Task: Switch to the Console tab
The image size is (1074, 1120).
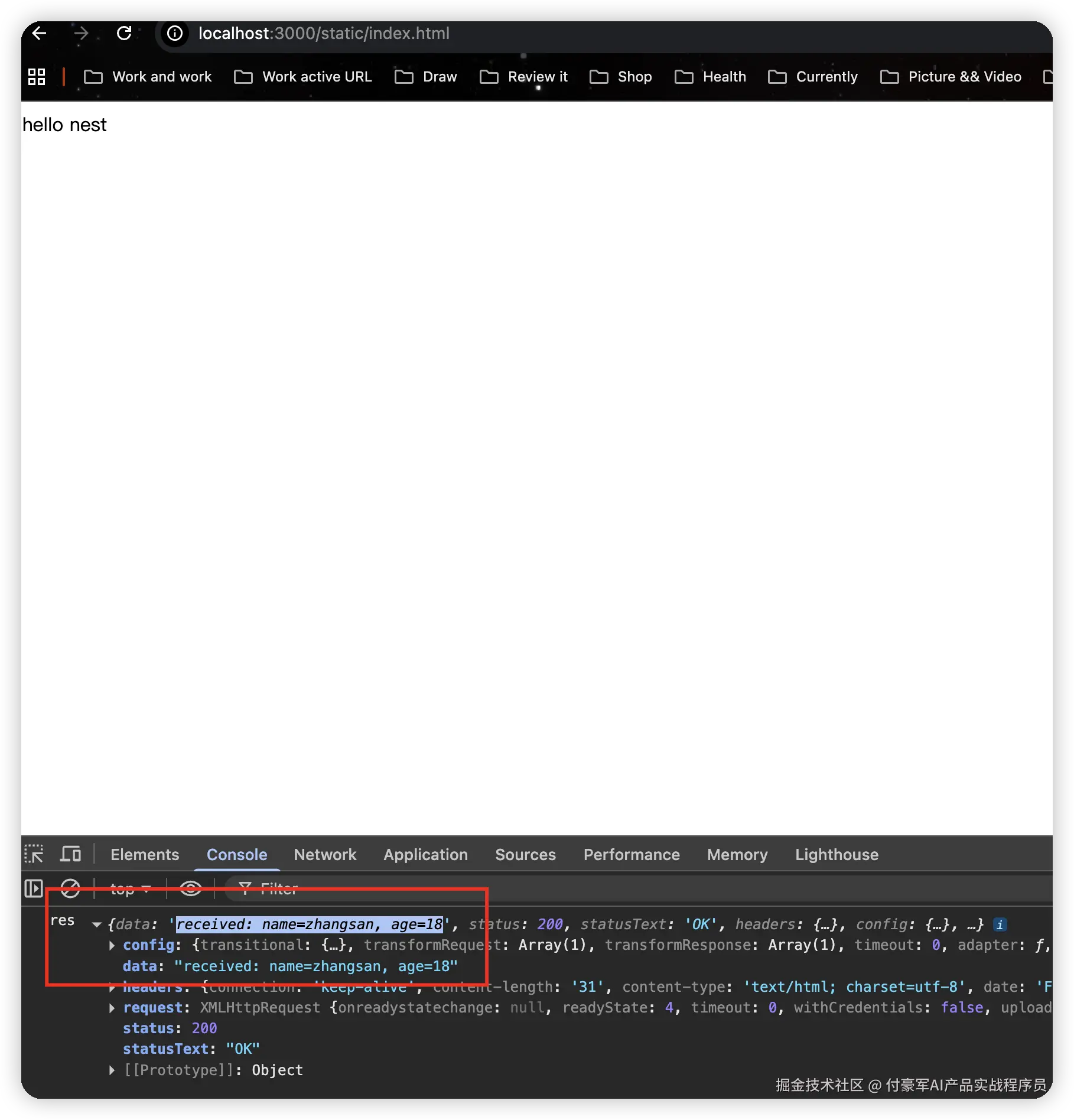Action: tap(237, 855)
